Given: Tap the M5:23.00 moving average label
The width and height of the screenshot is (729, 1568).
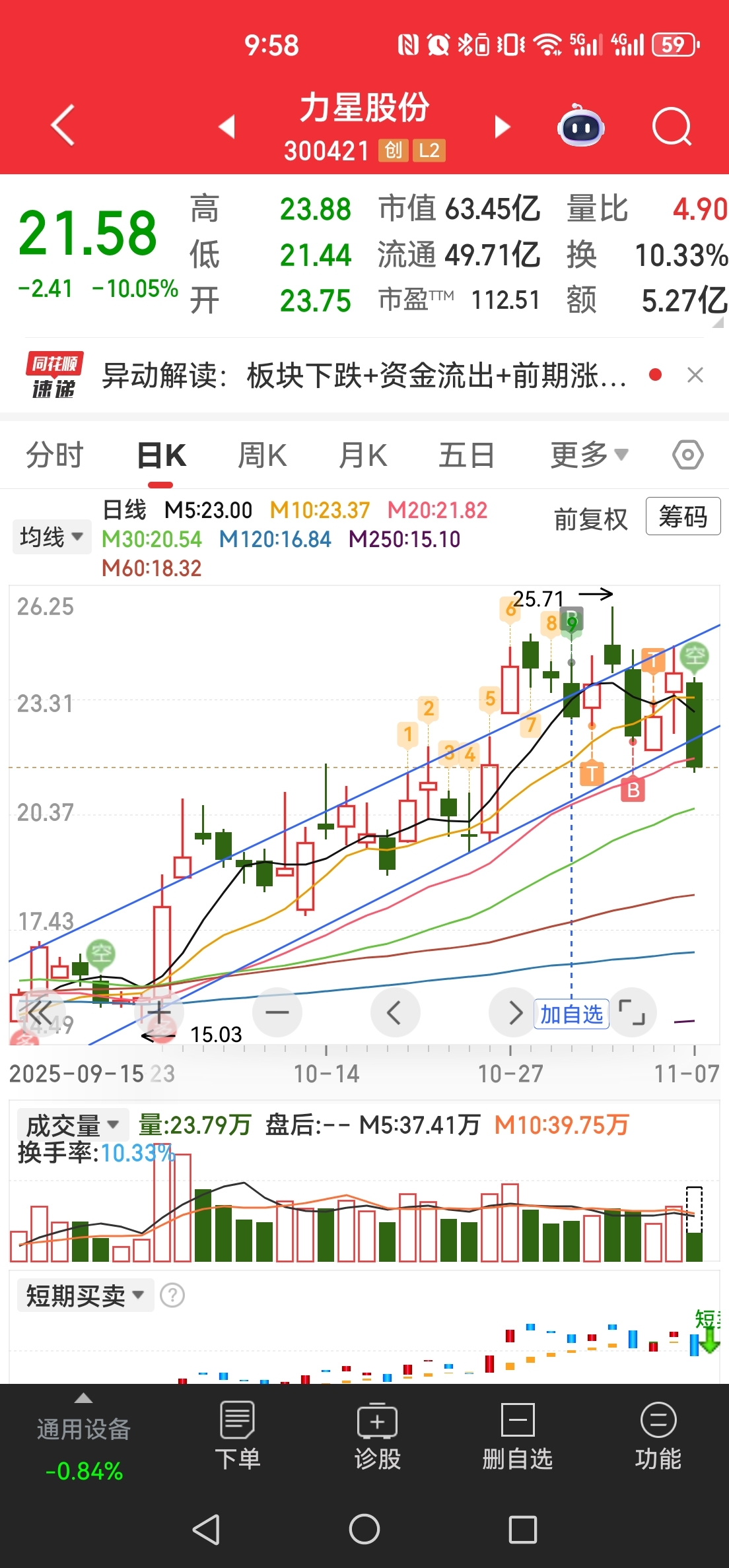Looking at the screenshot, I should click(208, 510).
